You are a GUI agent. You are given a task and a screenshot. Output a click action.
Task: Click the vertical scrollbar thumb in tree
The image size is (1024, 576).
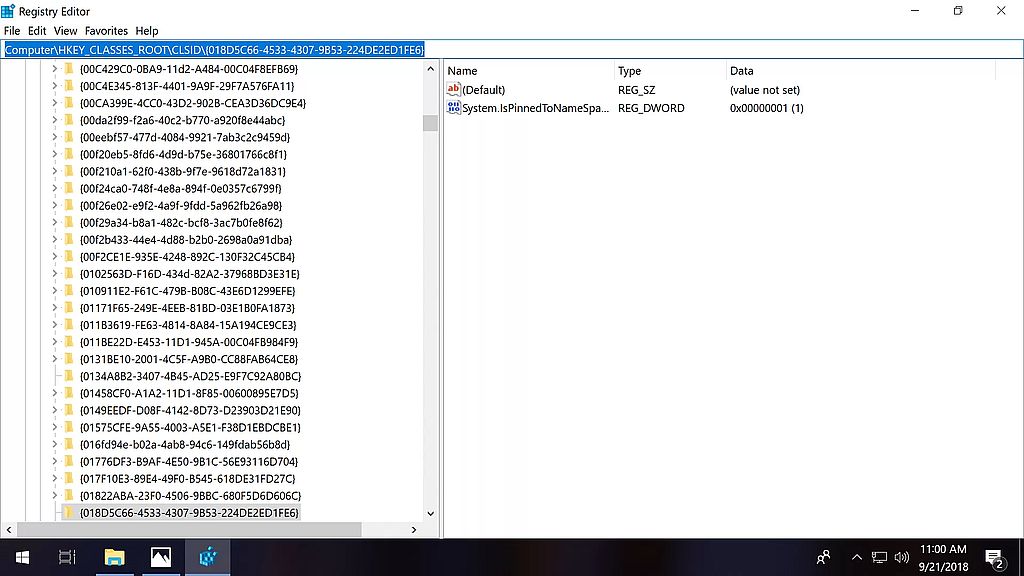pos(430,123)
